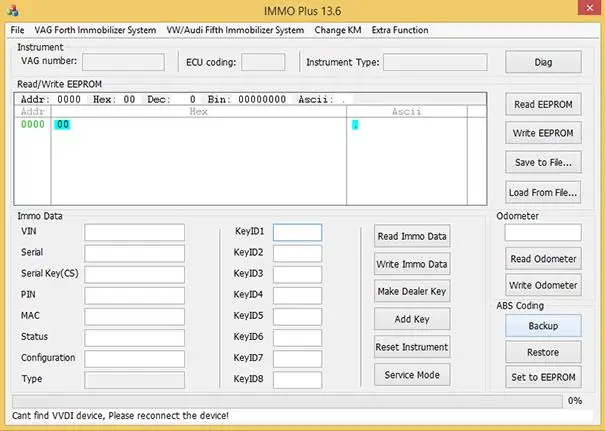605x431 pixels.
Task: Open VAG Forth Immobilizer System menu
Action: point(95,30)
